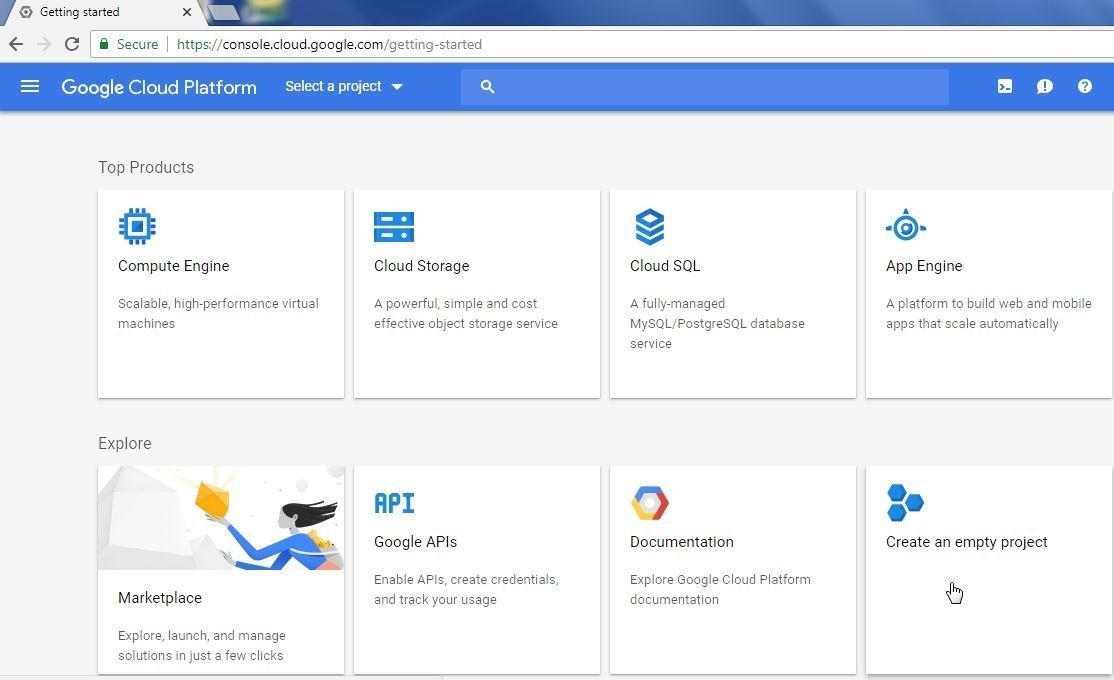
Task: Click the Google Cloud Platform logo text
Action: click(159, 87)
